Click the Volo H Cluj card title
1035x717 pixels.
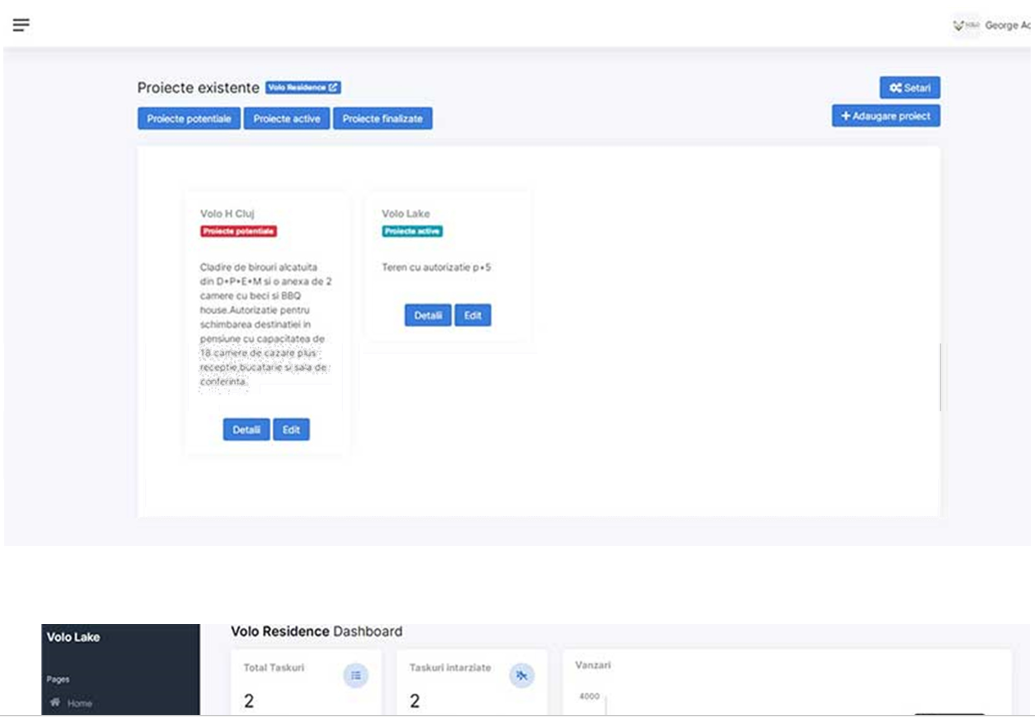pos(227,213)
